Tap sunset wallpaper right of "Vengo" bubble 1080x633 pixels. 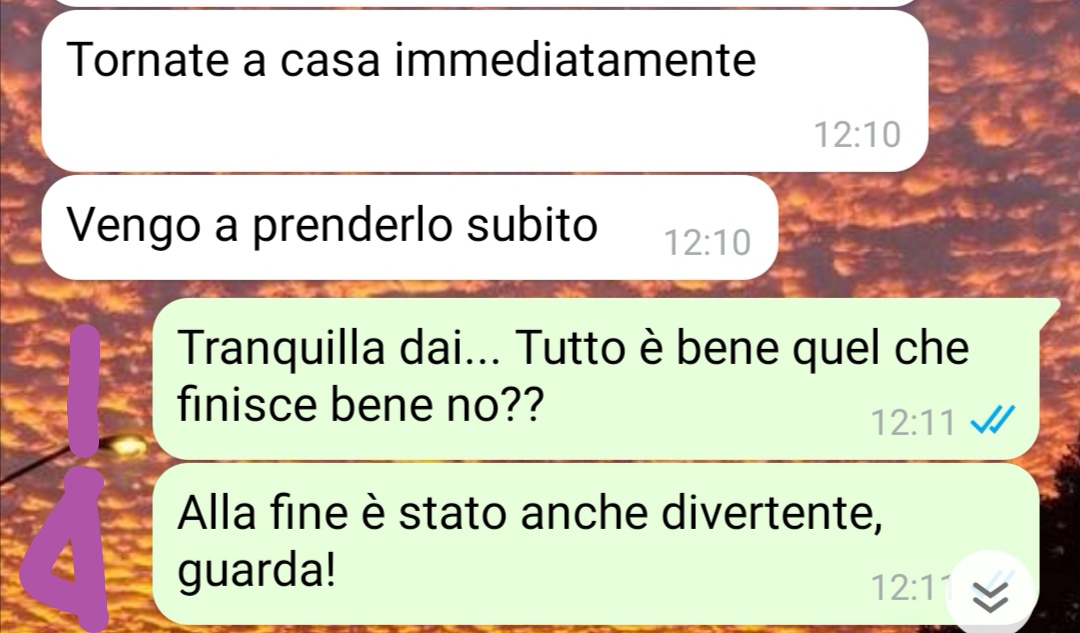tap(923, 227)
